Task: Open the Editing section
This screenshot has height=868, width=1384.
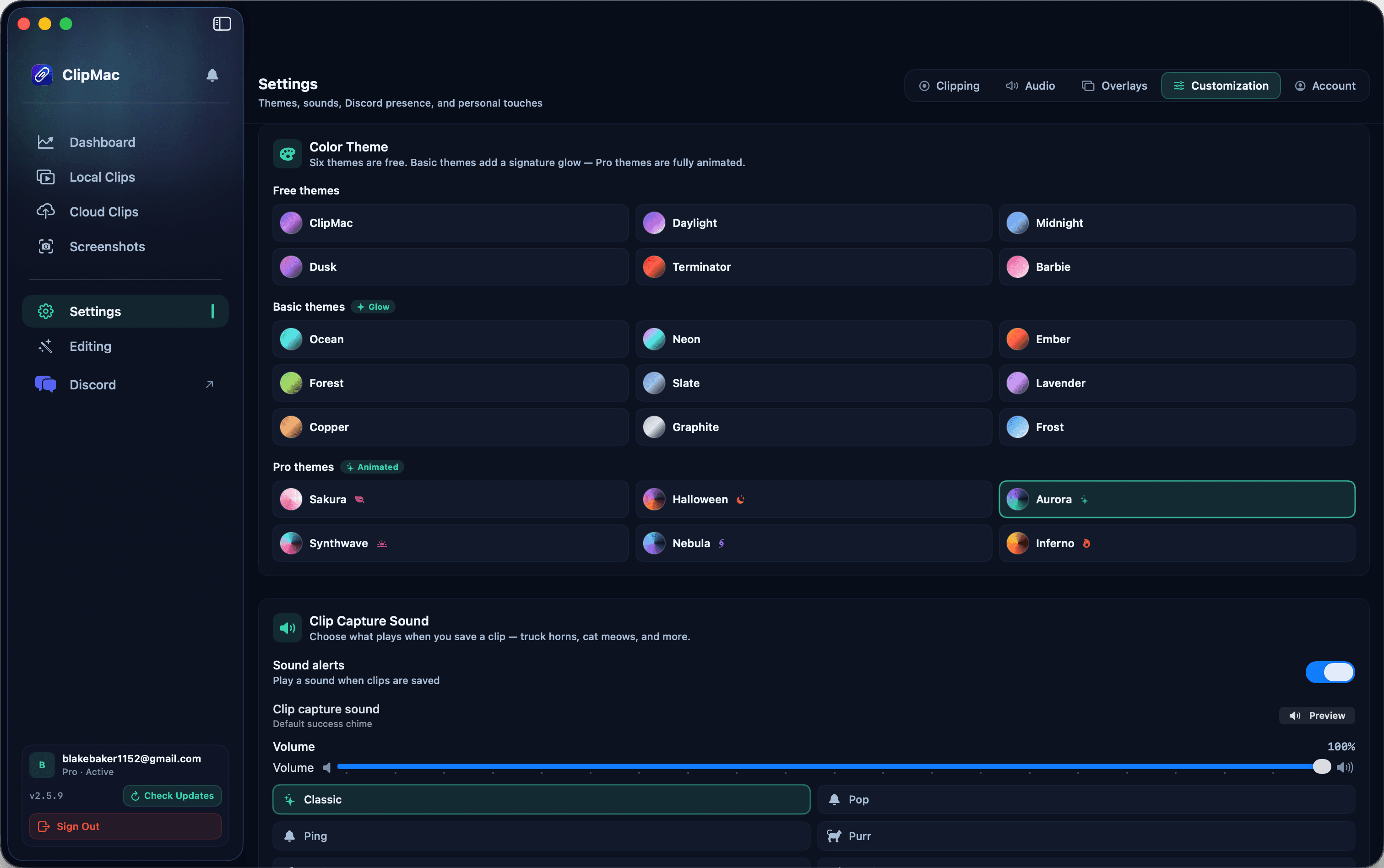Action: point(125,346)
